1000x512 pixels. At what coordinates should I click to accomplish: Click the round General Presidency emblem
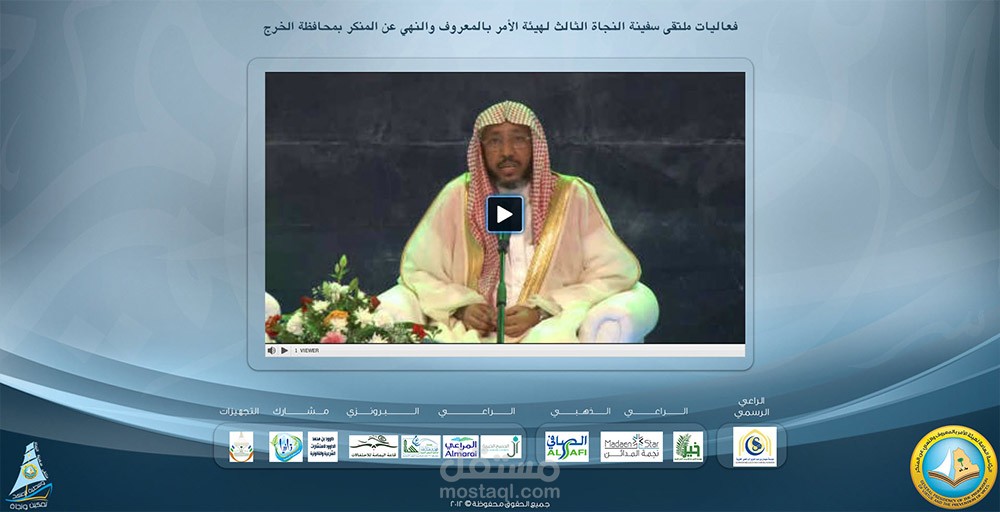pyautogui.click(x=953, y=467)
